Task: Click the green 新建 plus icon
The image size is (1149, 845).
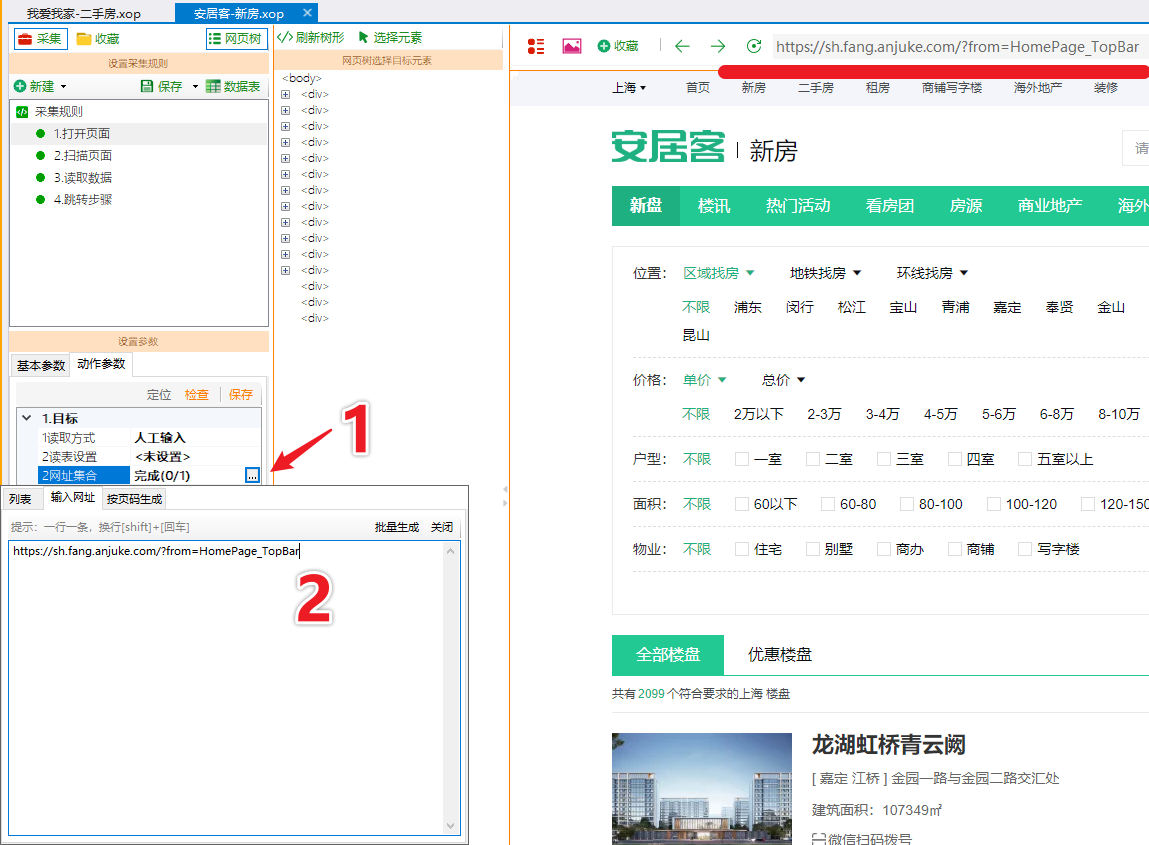Action: [x=21, y=86]
